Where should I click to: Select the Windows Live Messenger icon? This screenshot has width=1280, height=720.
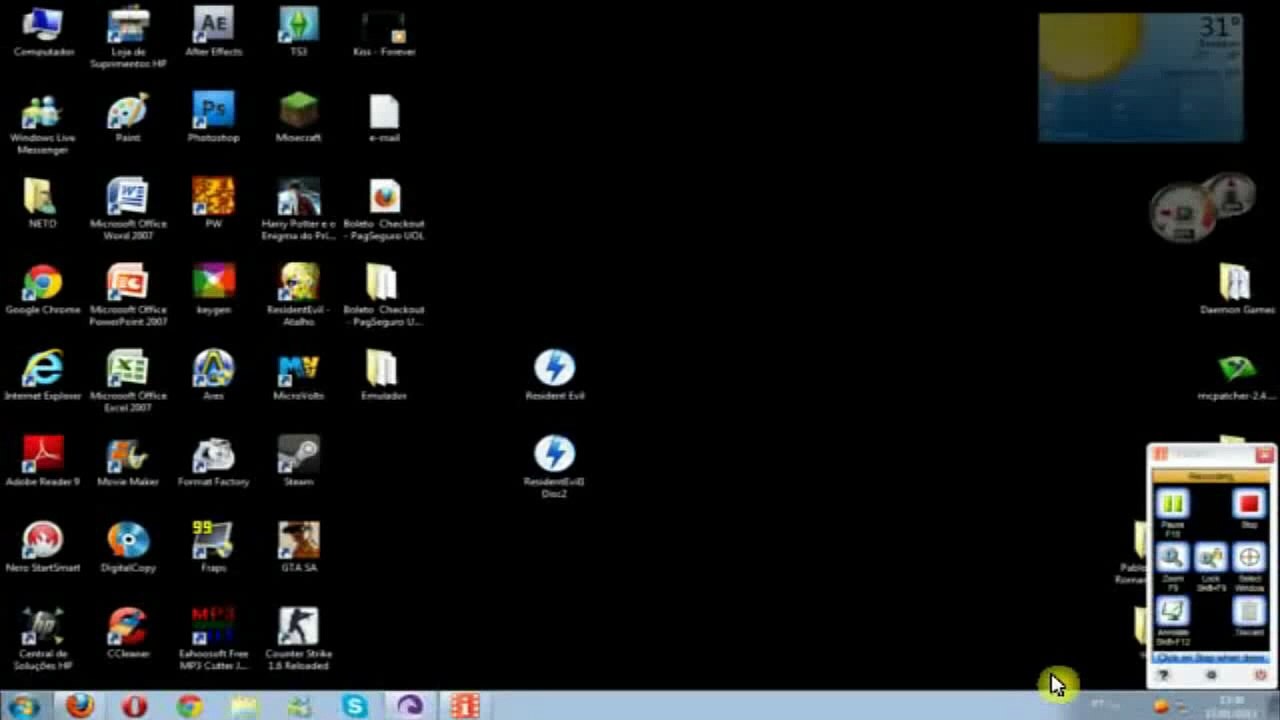(x=43, y=124)
